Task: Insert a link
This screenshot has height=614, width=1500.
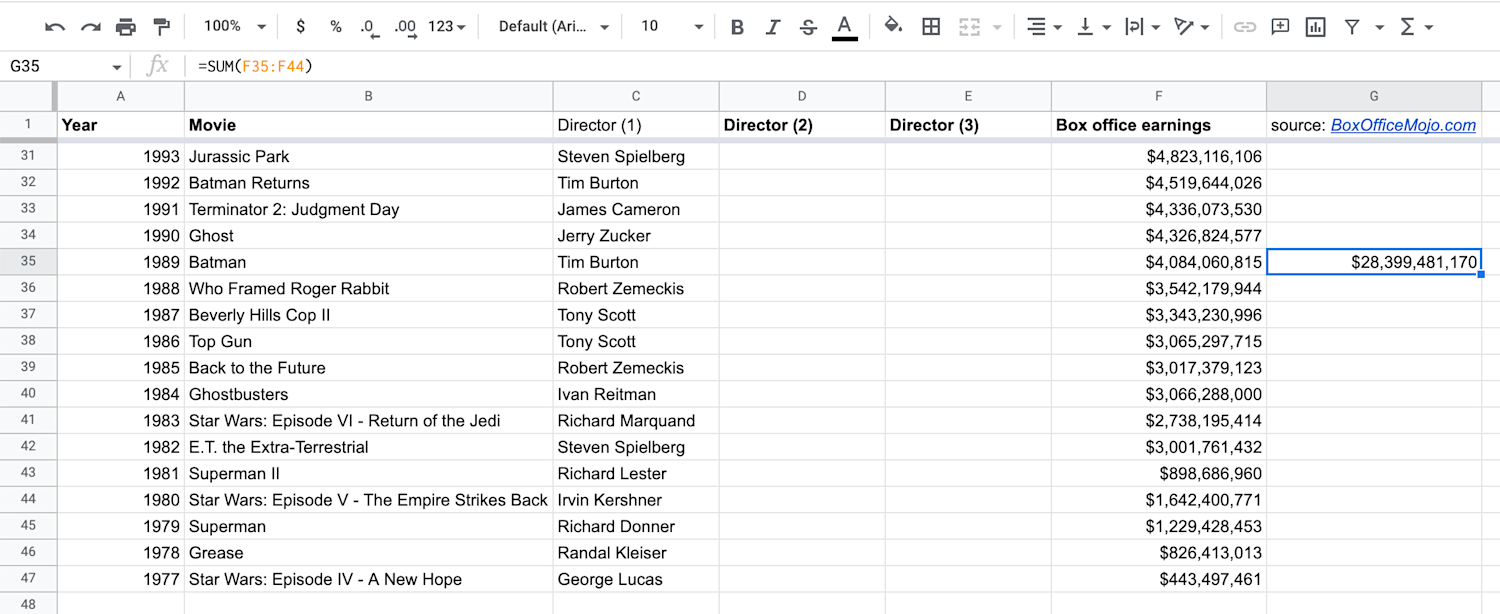Action: (1244, 27)
